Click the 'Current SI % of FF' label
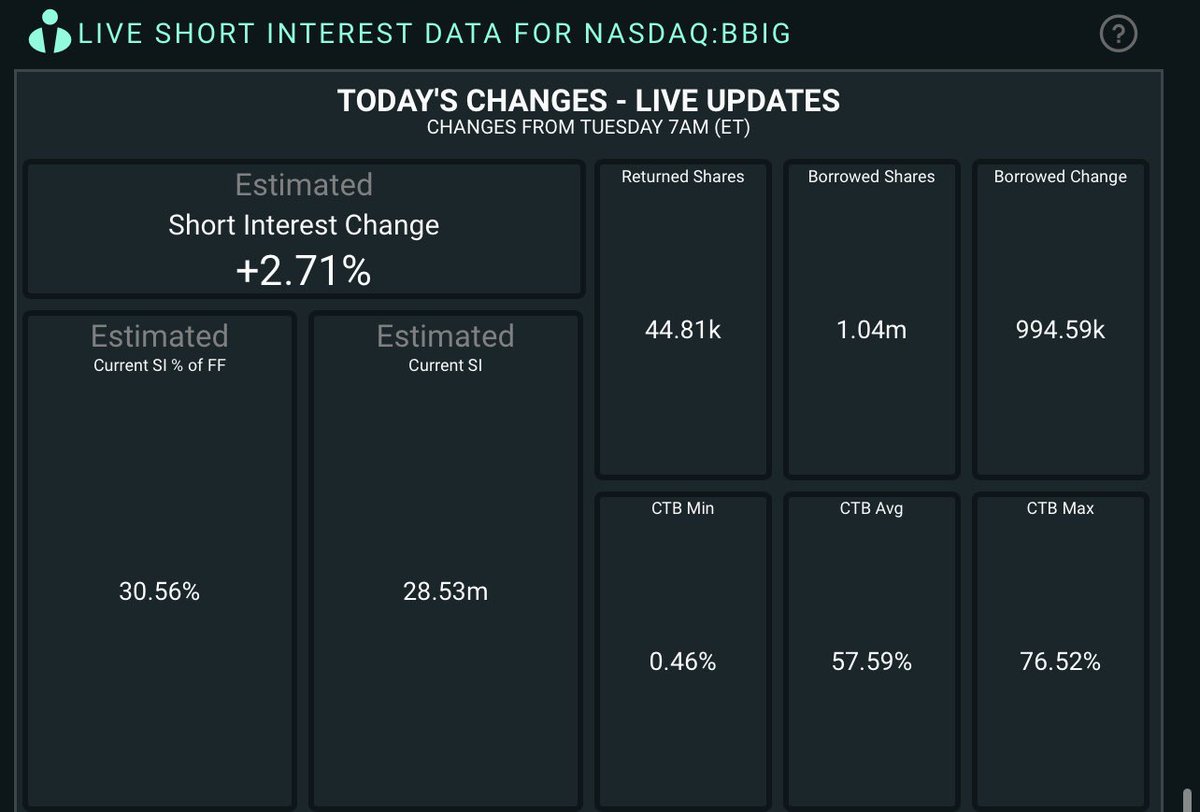1200x812 pixels. 160,365
